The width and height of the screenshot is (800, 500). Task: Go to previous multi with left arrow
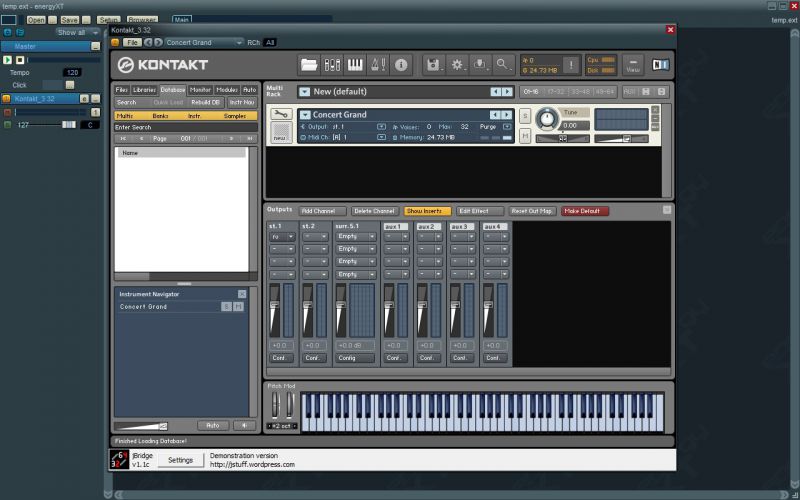coord(495,92)
